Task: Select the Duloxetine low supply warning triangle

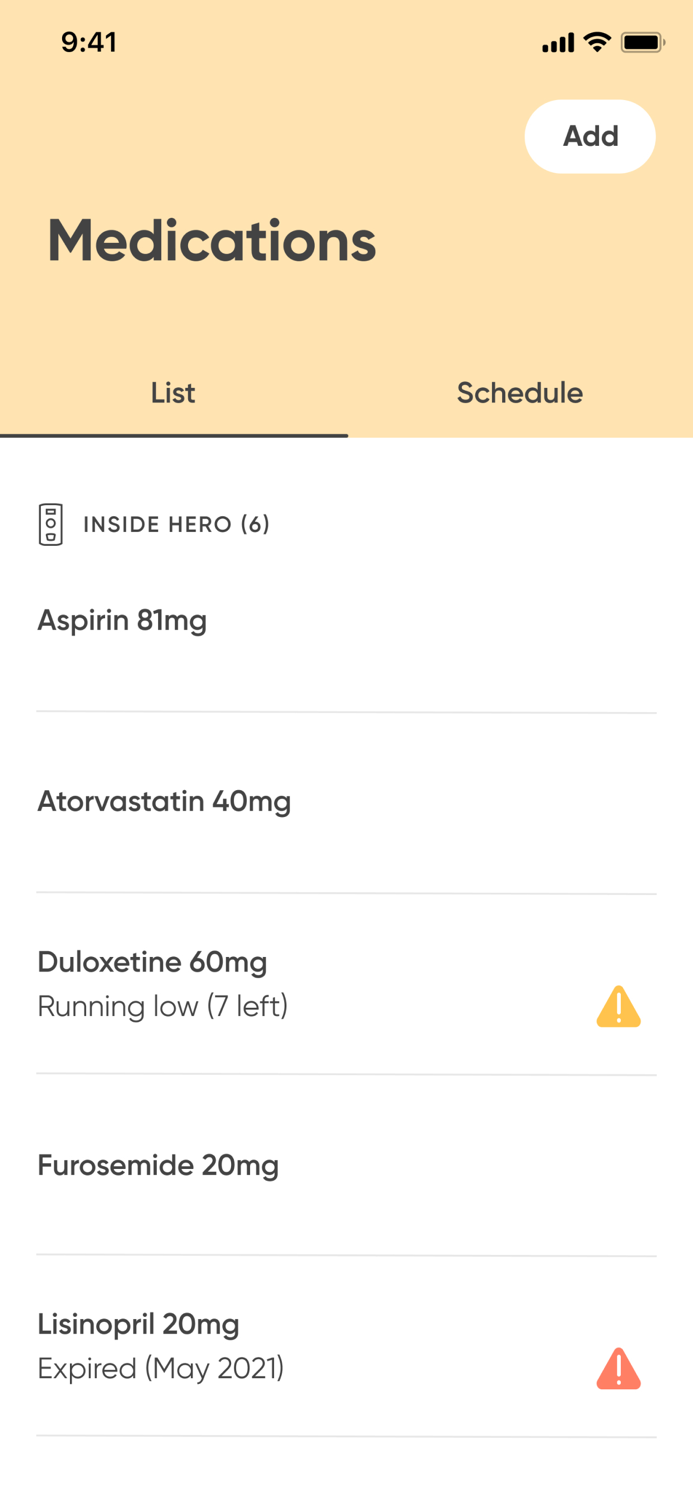Action: tap(618, 1006)
